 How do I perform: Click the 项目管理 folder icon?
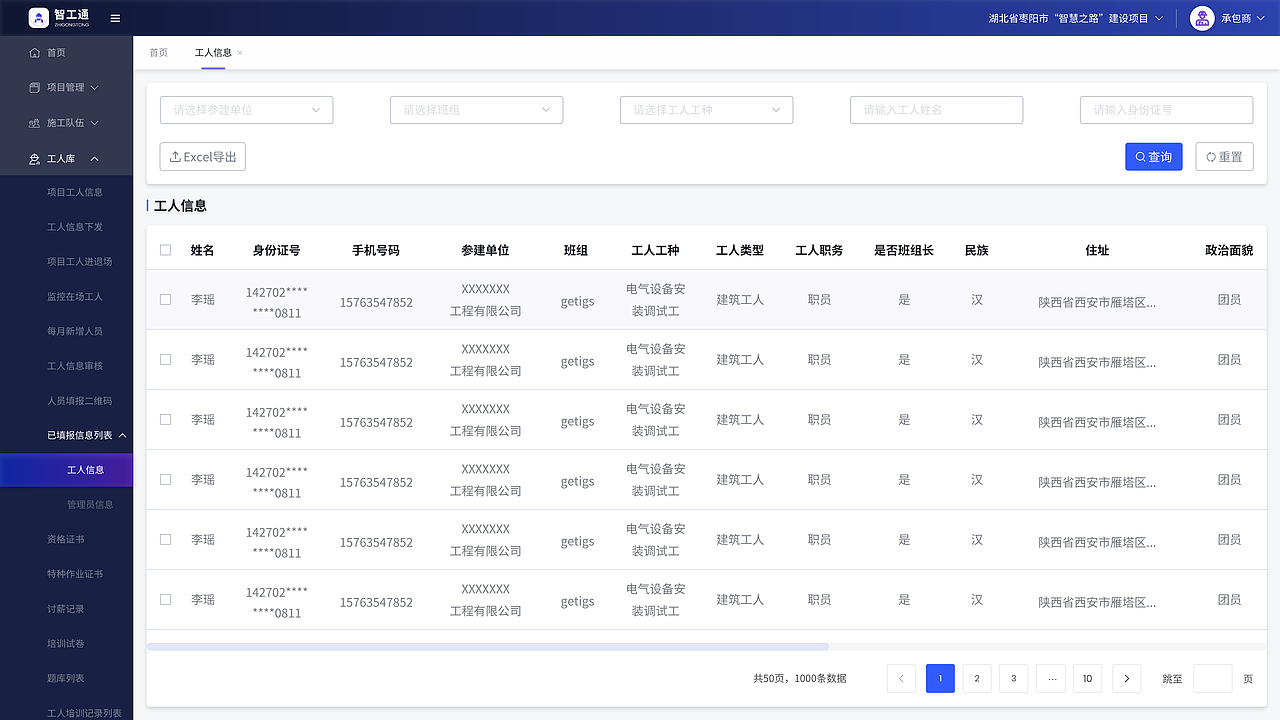click(x=34, y=86)
